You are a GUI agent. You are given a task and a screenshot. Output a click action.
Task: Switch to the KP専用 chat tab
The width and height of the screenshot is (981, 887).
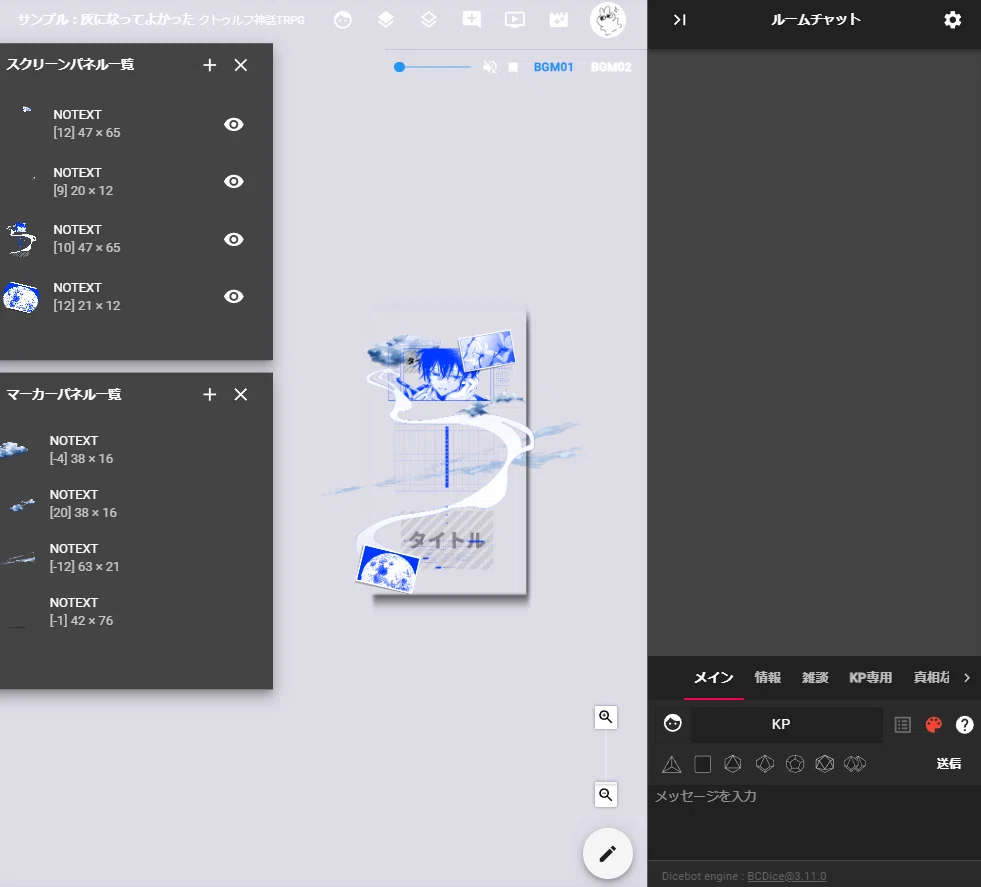coord(870,677)
